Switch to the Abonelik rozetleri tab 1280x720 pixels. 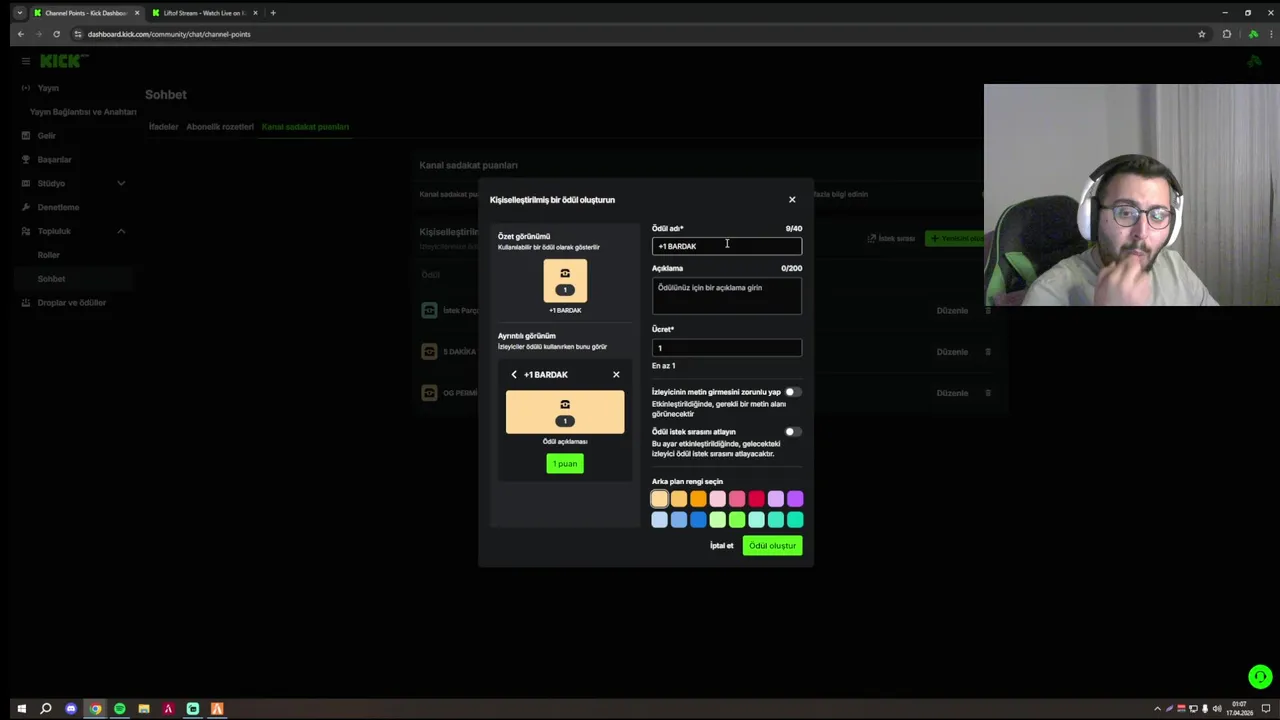(220, 127)
